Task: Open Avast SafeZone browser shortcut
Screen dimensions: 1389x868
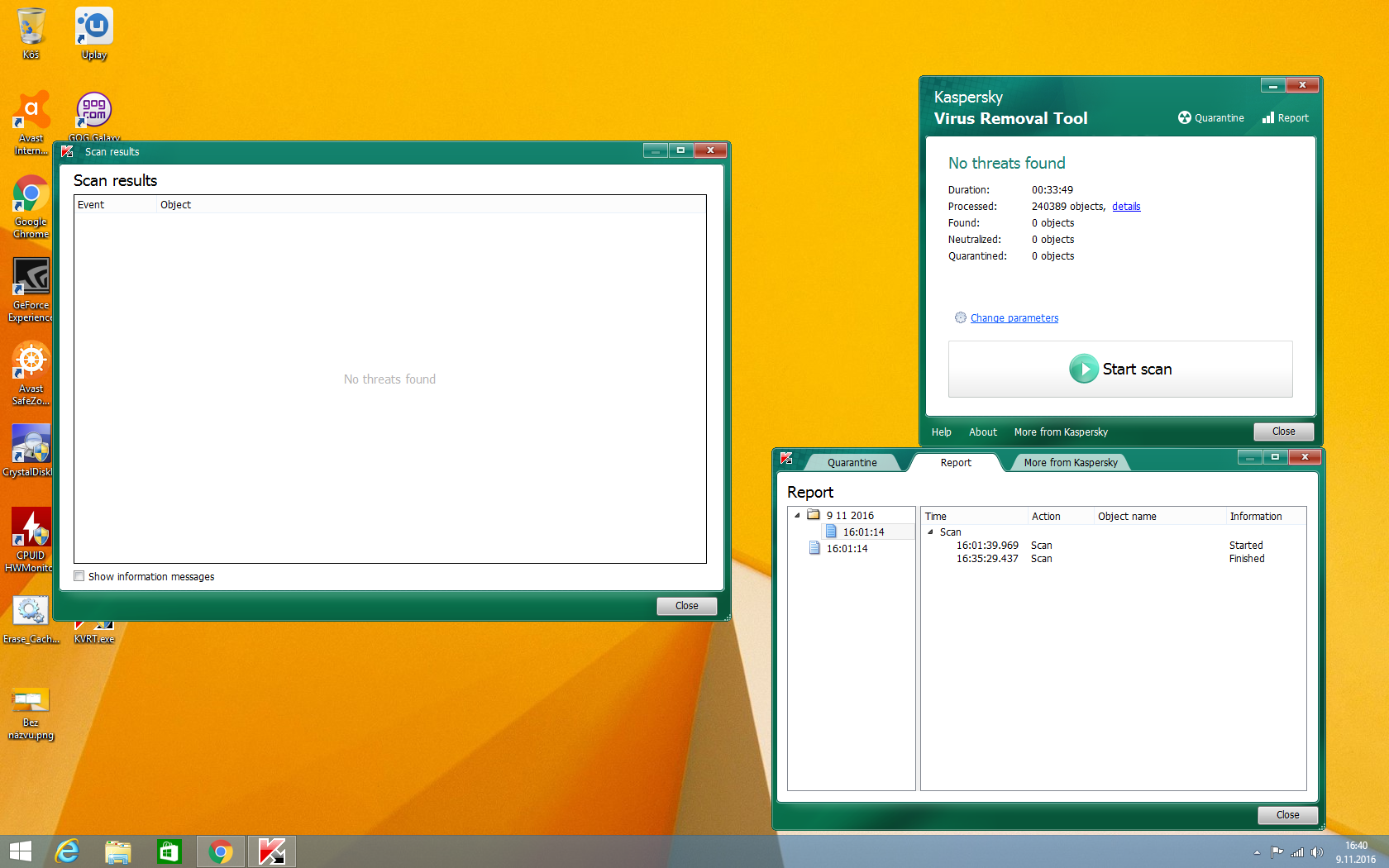Action: pos(31,374)
